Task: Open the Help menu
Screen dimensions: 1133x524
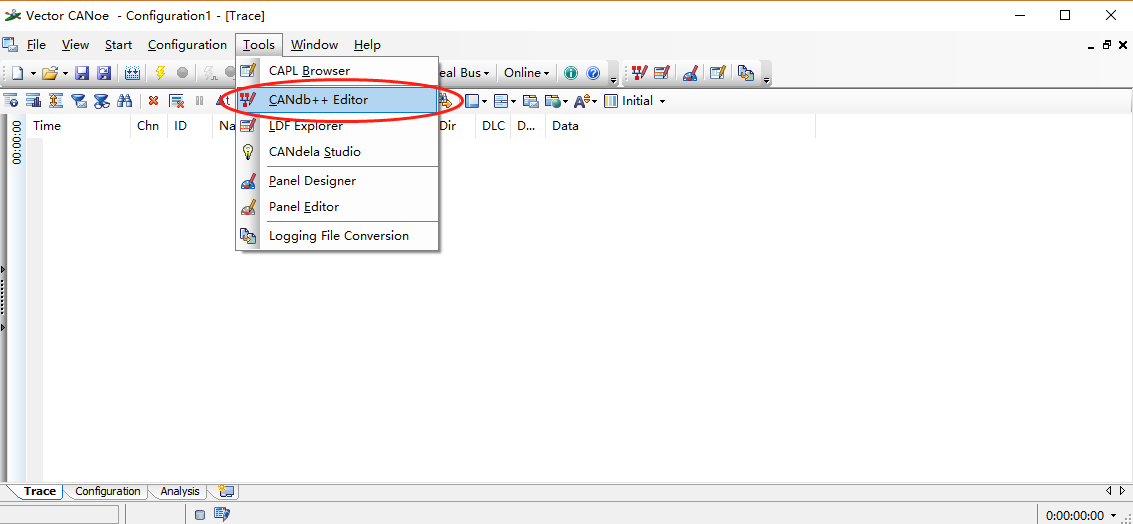Action: (367, 45)
